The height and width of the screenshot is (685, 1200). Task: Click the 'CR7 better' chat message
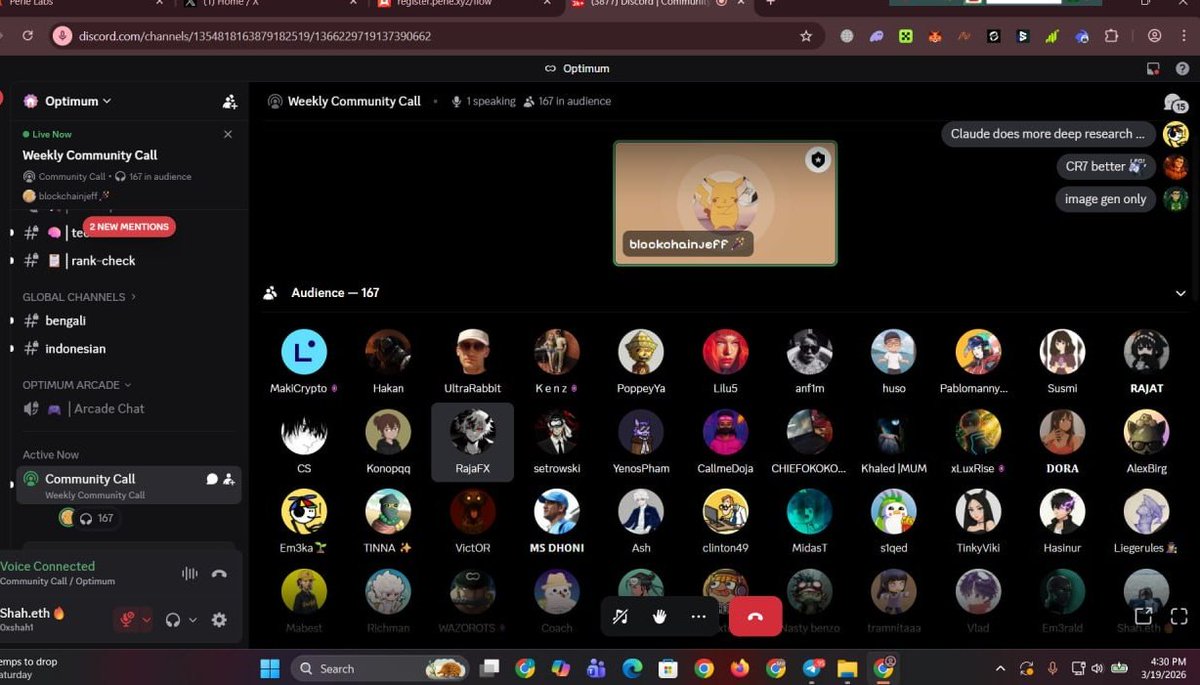tap(1105, 166)
